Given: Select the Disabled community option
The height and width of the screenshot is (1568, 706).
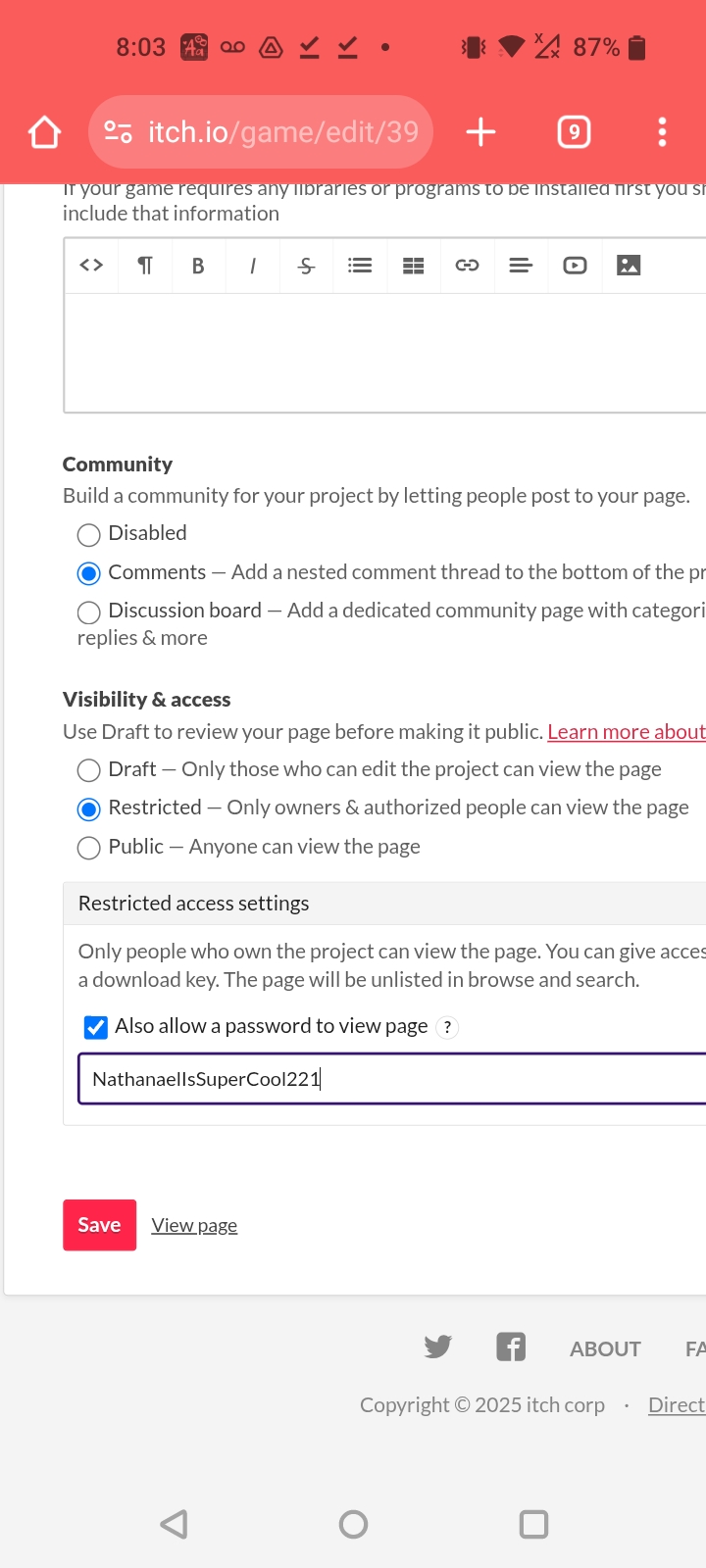Looking at the screenshot, I should point(89,534).
